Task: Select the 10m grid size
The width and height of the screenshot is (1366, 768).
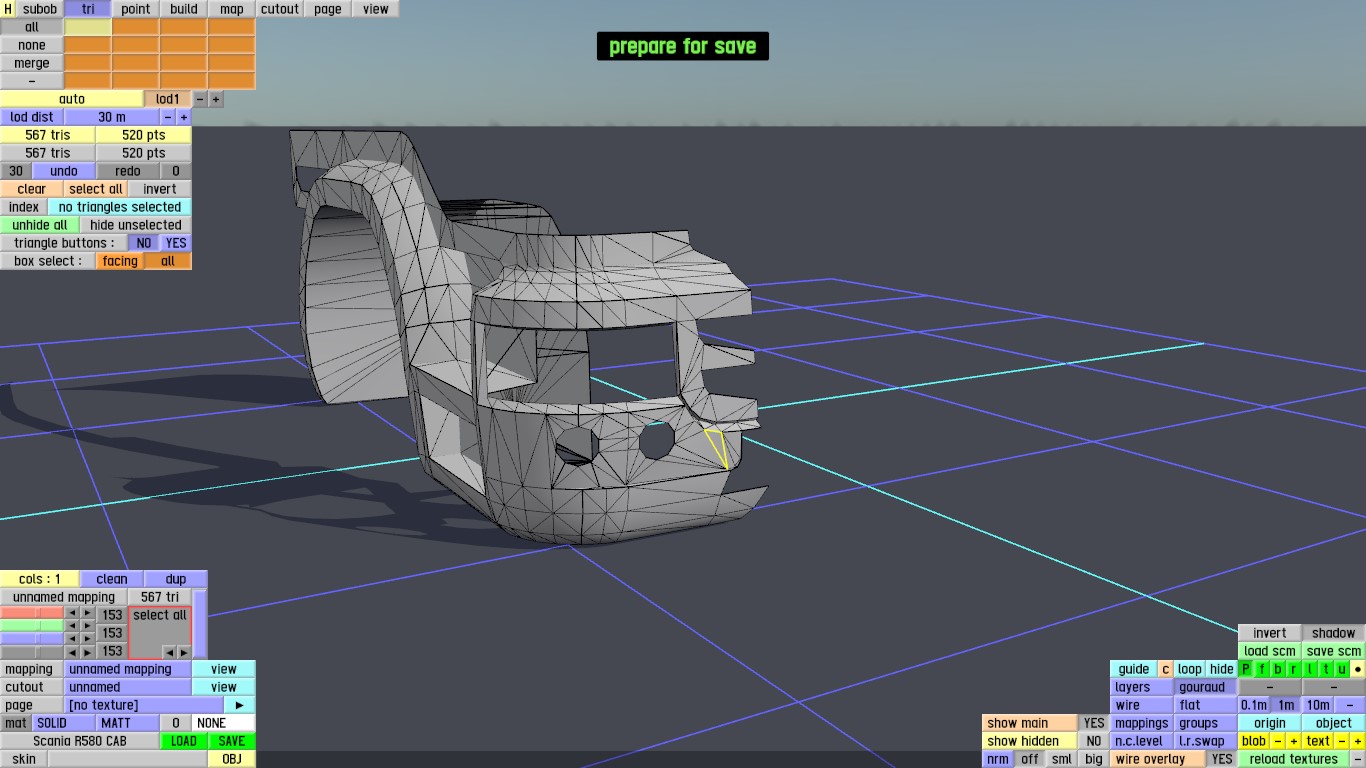Action: (x=1318, y=705)
